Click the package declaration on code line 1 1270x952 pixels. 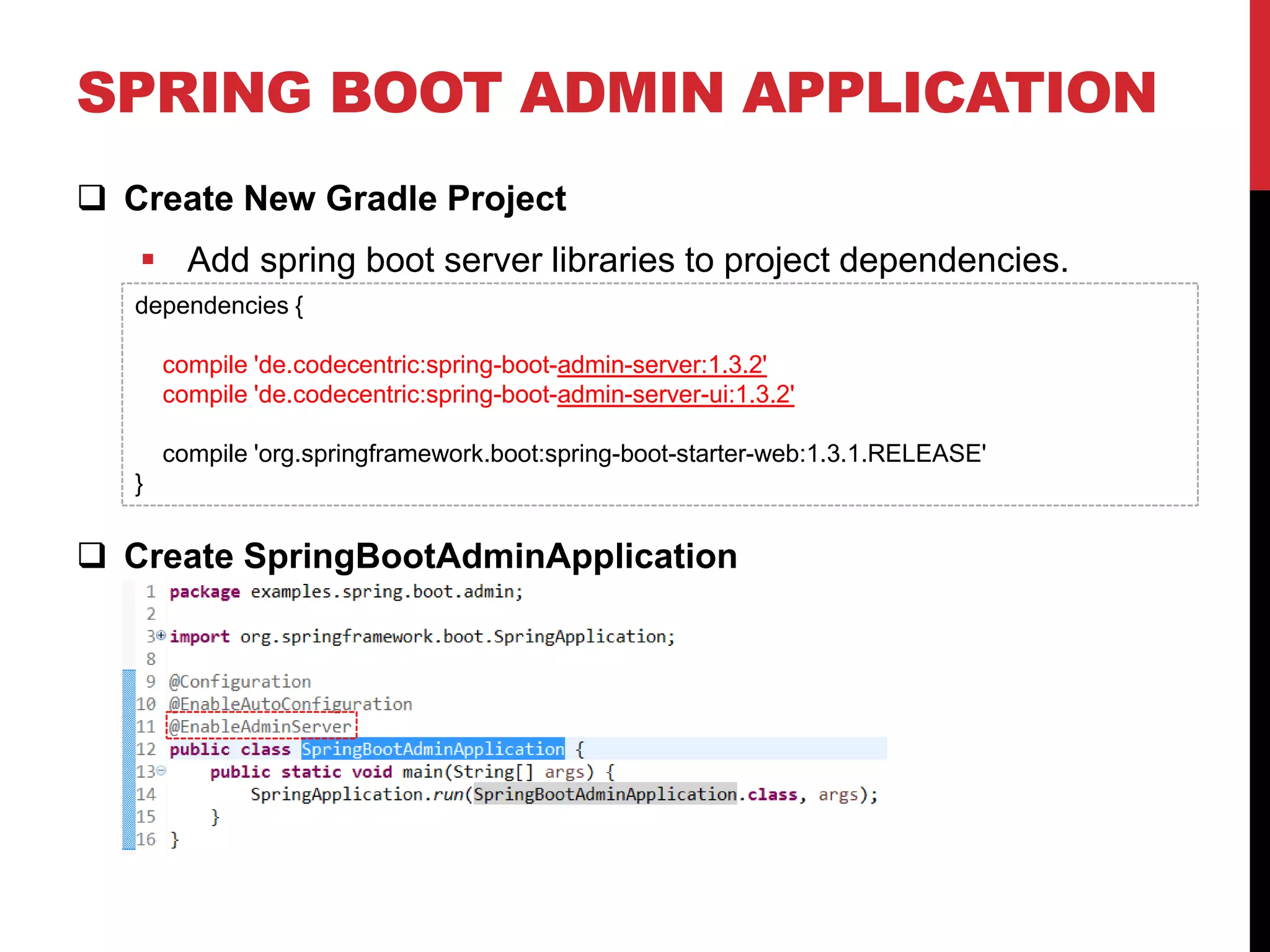(x=346, y=592)
